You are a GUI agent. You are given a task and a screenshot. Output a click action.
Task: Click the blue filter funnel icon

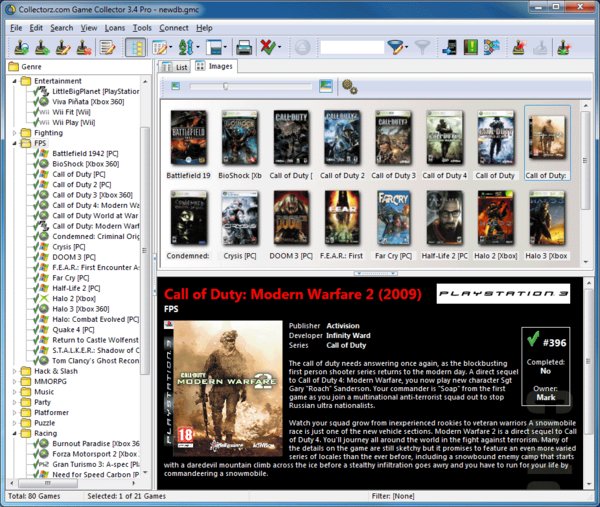[x=397, y=47]
